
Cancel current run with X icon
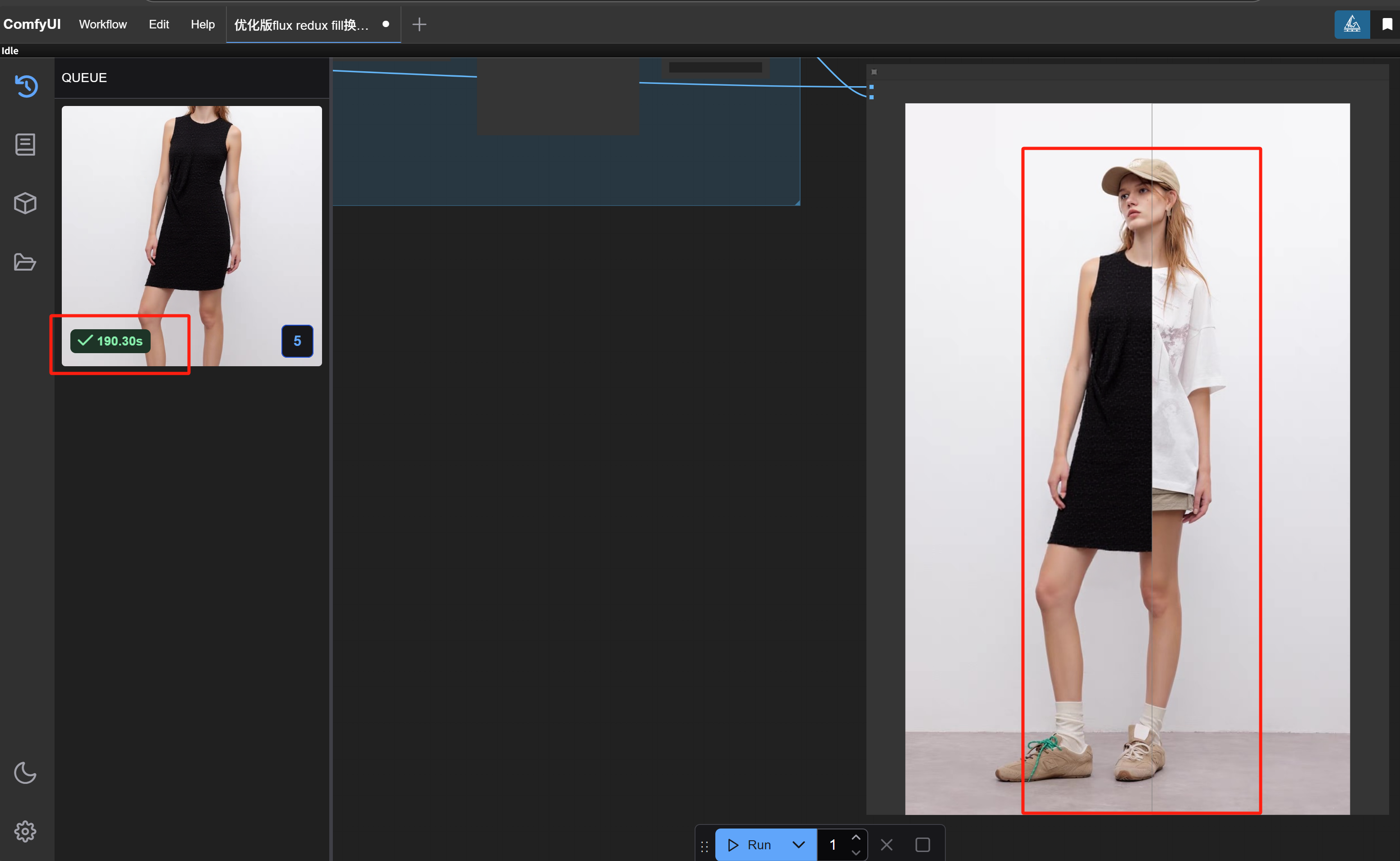[x=886, y=844]
